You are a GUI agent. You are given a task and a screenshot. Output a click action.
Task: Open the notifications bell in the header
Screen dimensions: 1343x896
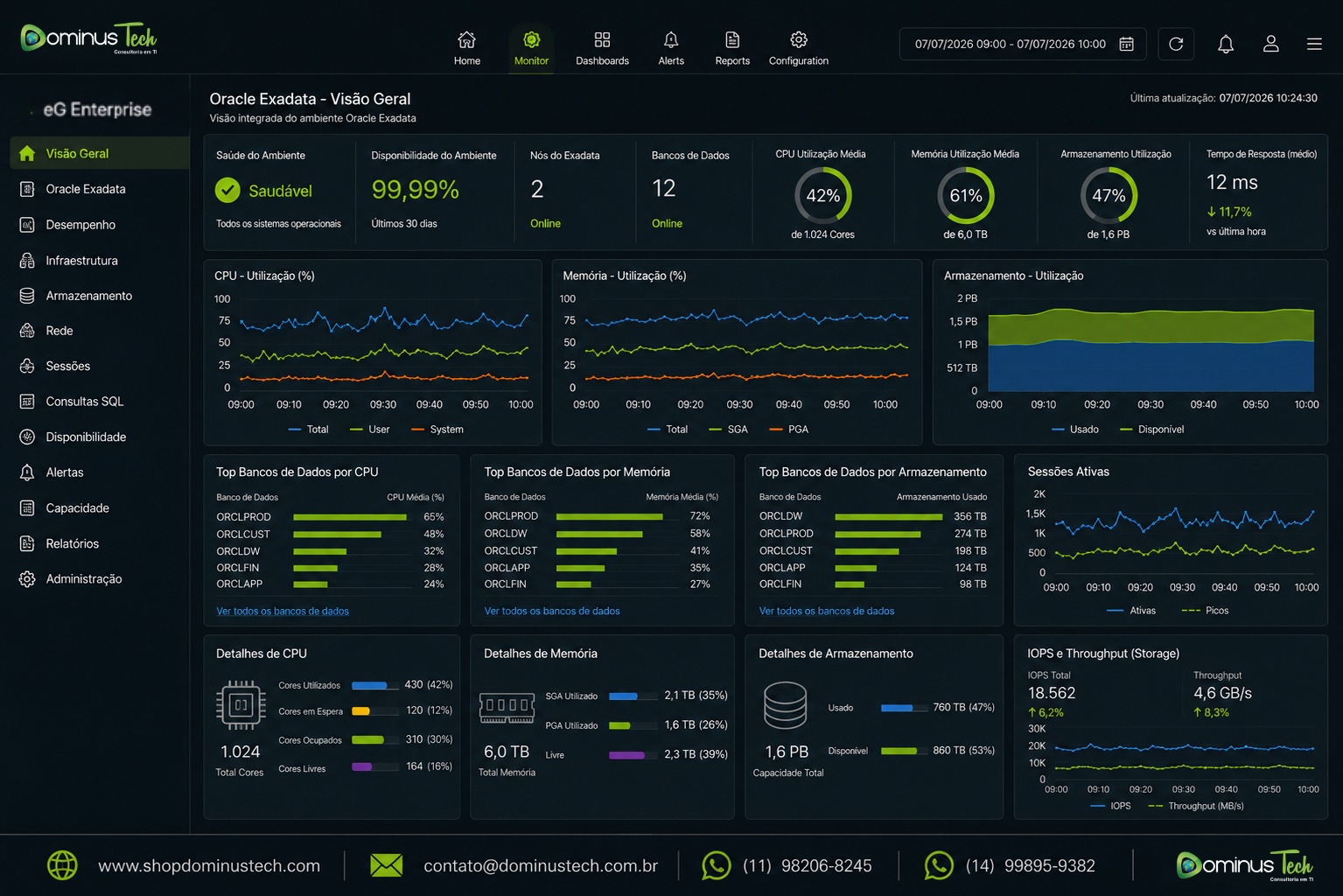(1226, 44)
